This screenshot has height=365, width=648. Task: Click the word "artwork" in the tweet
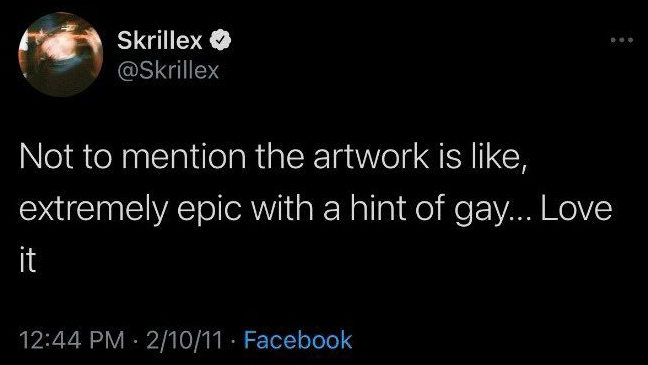371,157
